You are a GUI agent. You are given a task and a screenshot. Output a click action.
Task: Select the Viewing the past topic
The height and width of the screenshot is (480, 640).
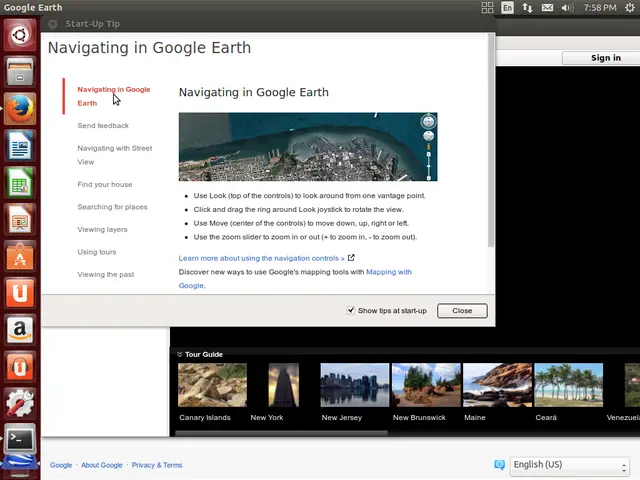coord(106,274)
